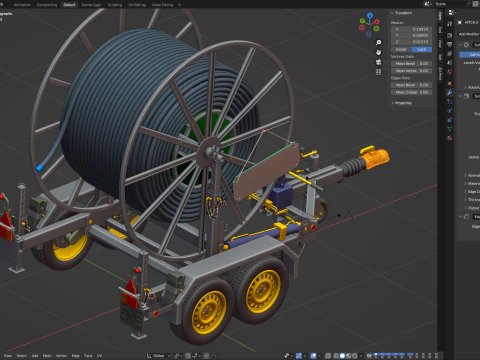This screenshot has width=480, height=360.
Task: Collapse the Transform panel
Action: tap(392, 13)
